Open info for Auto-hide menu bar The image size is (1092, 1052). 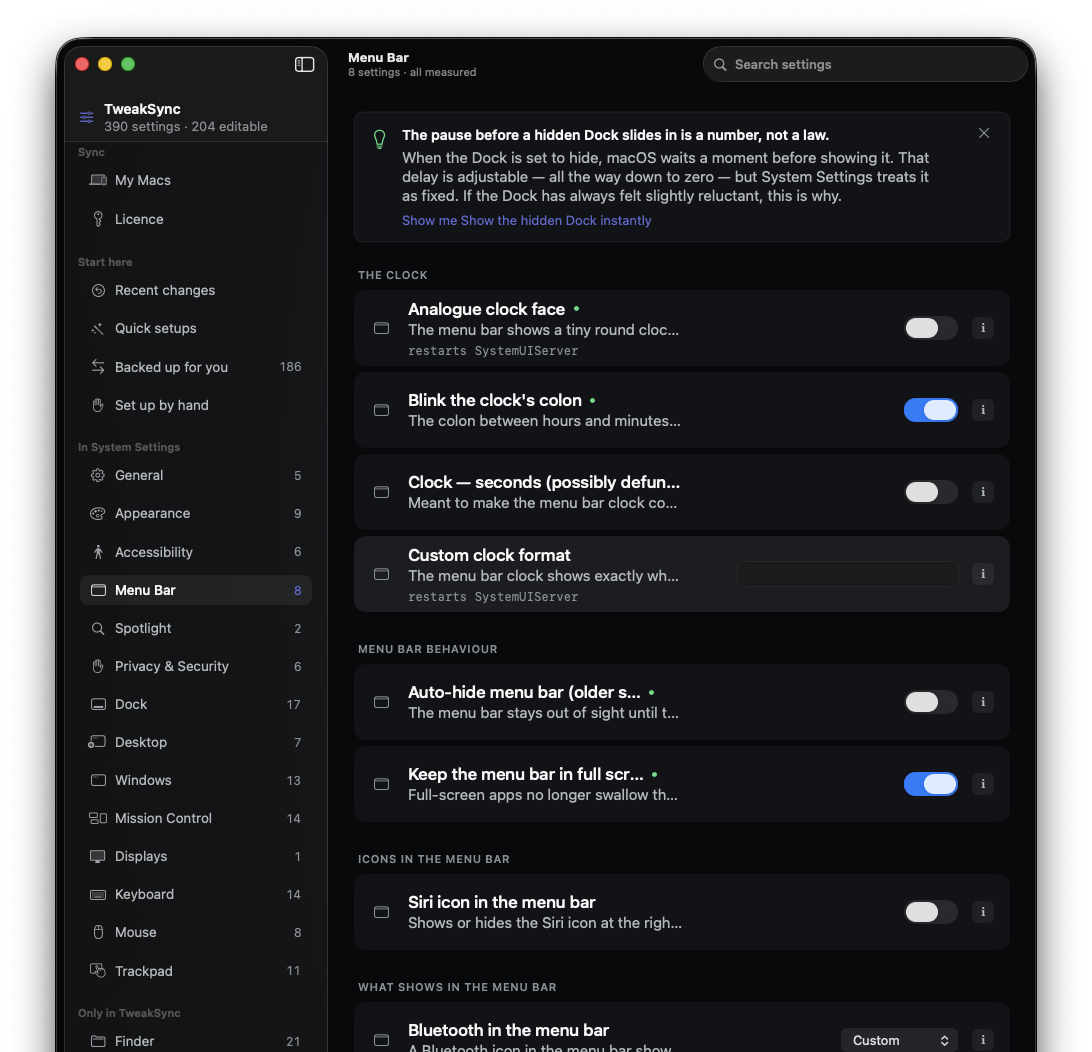pyautogui.click(x=983, y=702)
